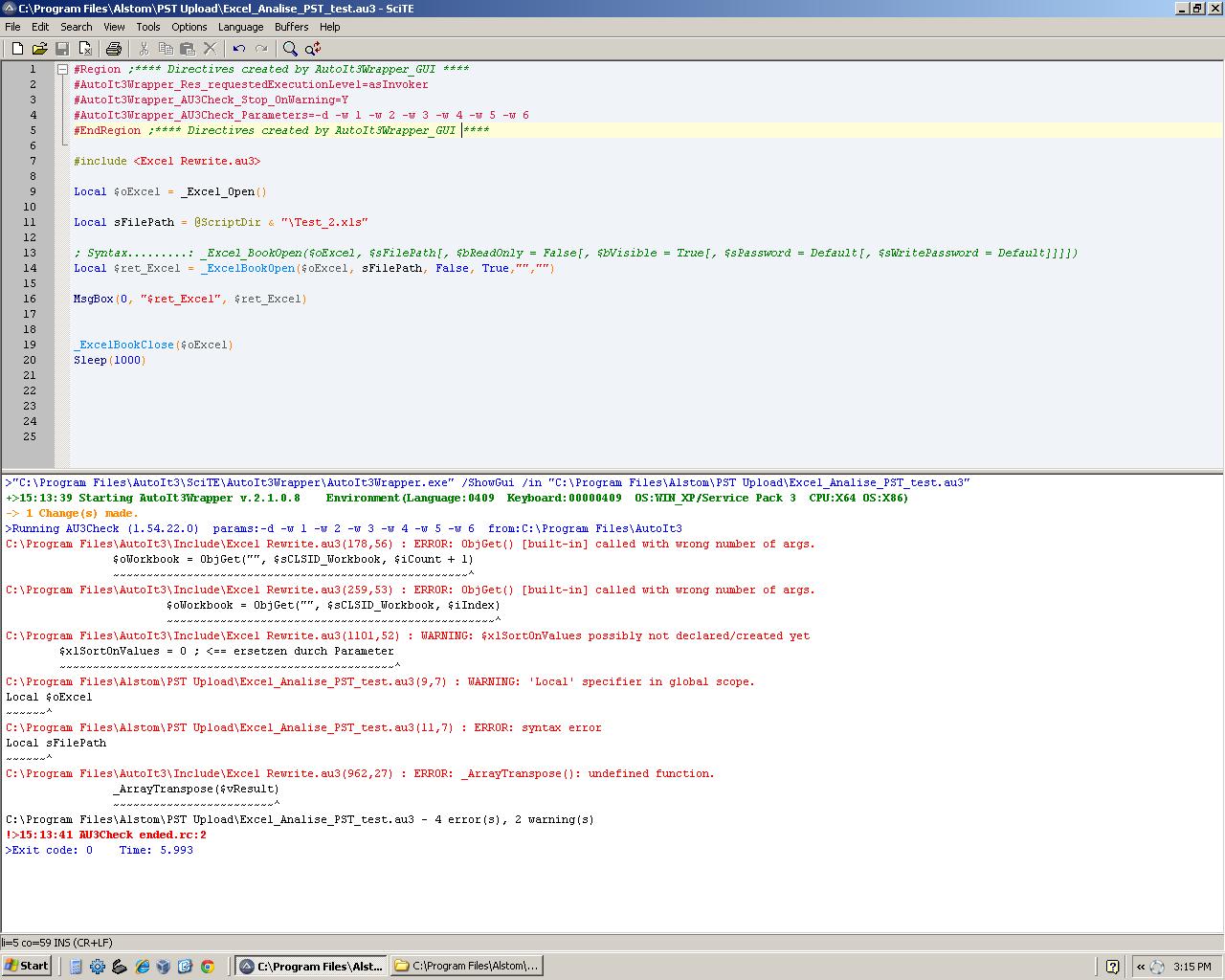Open the Options menu
The width and height of the screenshot is (1225, 980).
coord(189,27)
